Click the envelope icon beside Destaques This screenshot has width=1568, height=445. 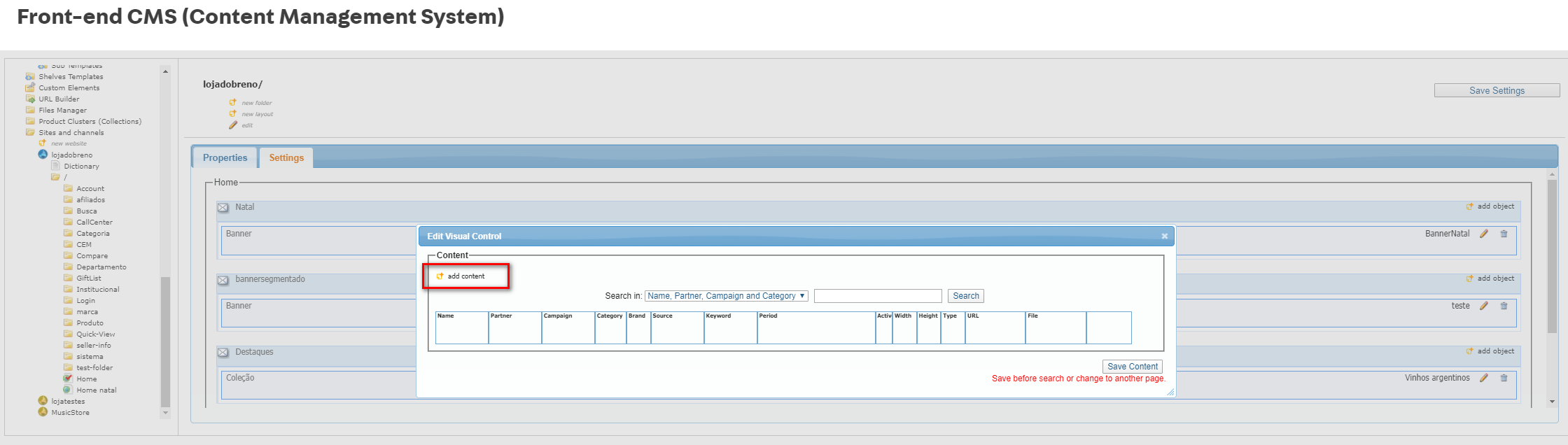tap(223, 353)
